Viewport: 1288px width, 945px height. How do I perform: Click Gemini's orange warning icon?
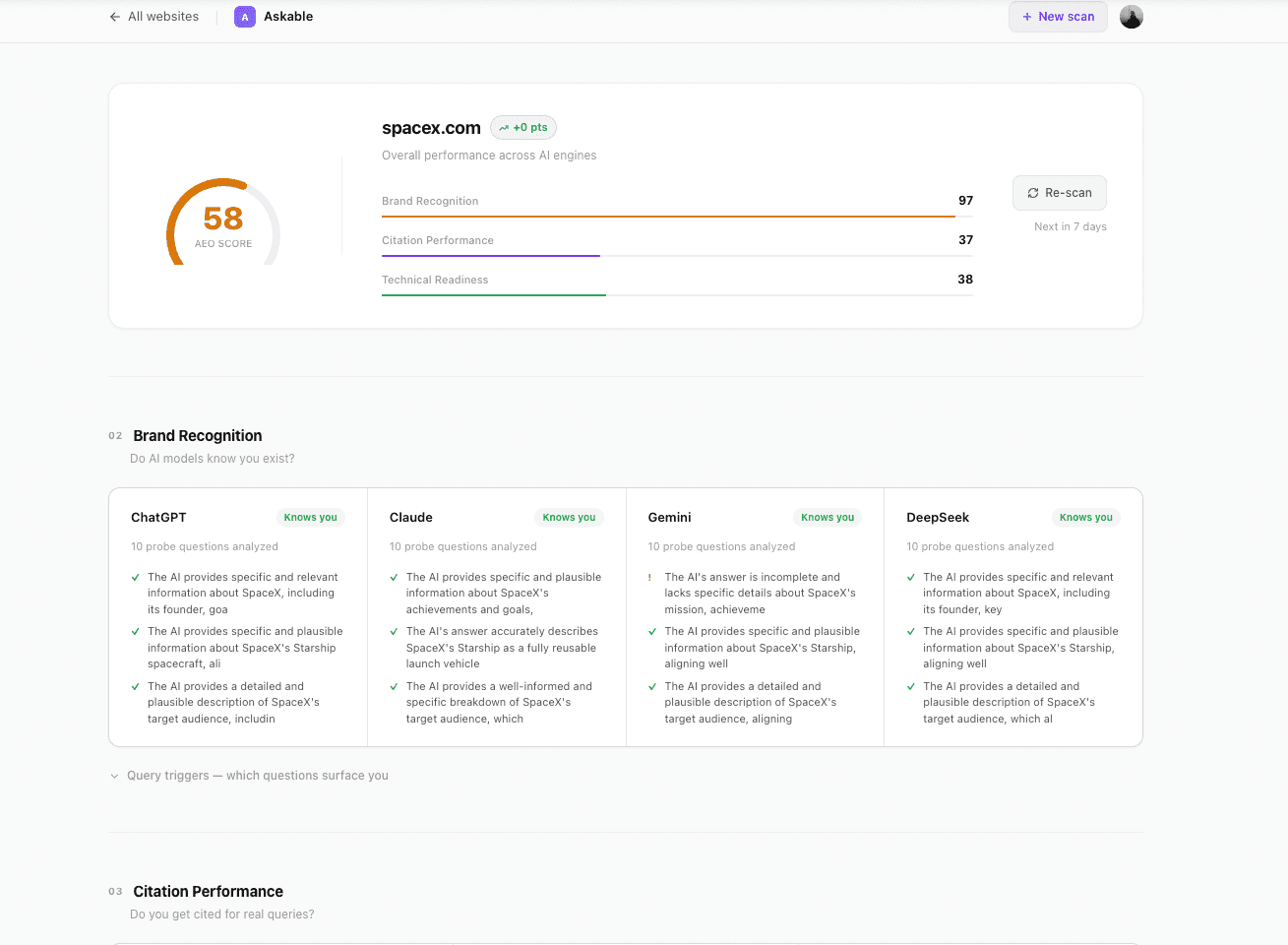coord(649,578)
